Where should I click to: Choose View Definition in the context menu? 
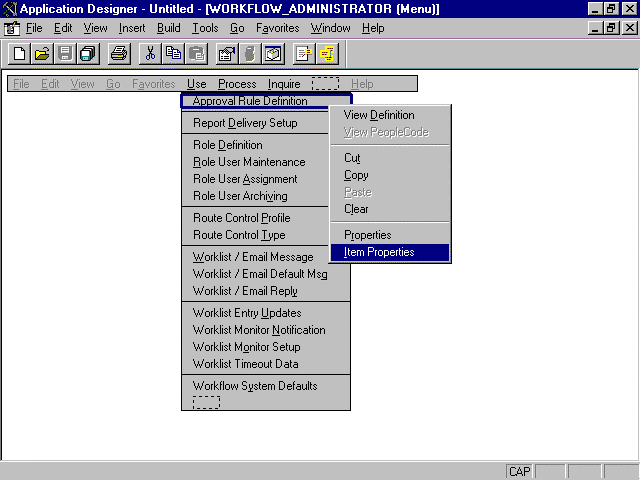coord(390,116)
